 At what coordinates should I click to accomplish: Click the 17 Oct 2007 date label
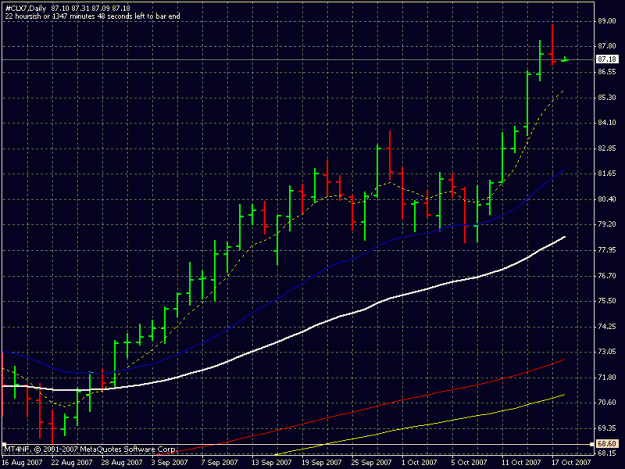(571, 463)
